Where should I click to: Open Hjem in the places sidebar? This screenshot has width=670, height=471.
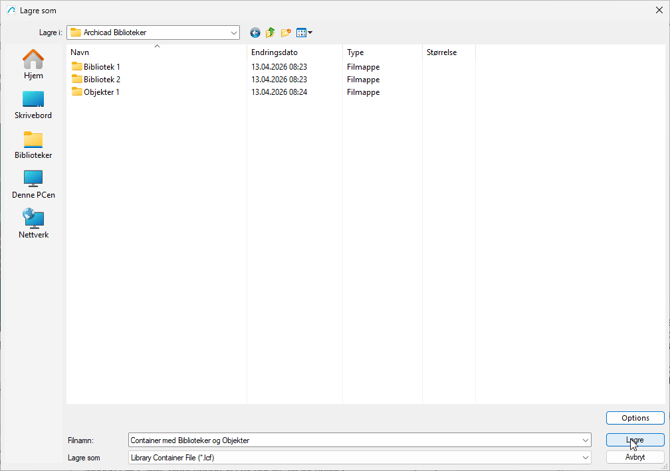point(33,65)
